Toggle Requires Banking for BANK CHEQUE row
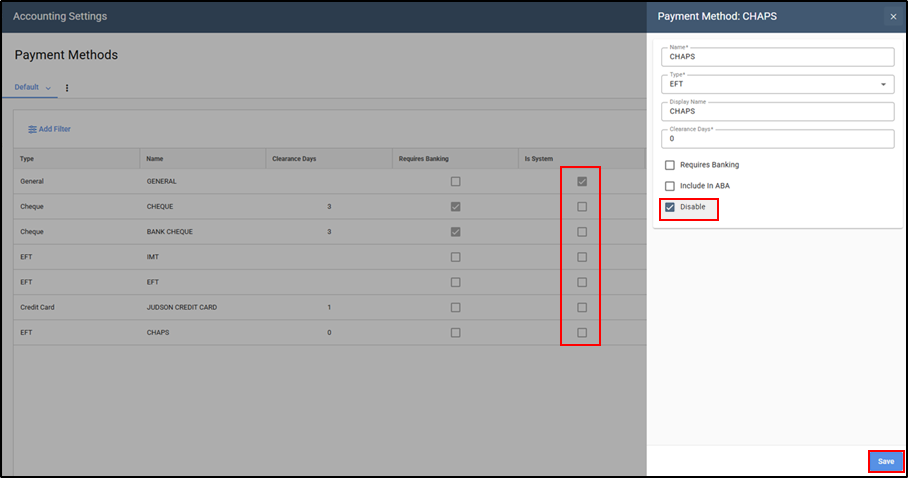This screenshot has height=478, width=908. [x=456, y=232]
